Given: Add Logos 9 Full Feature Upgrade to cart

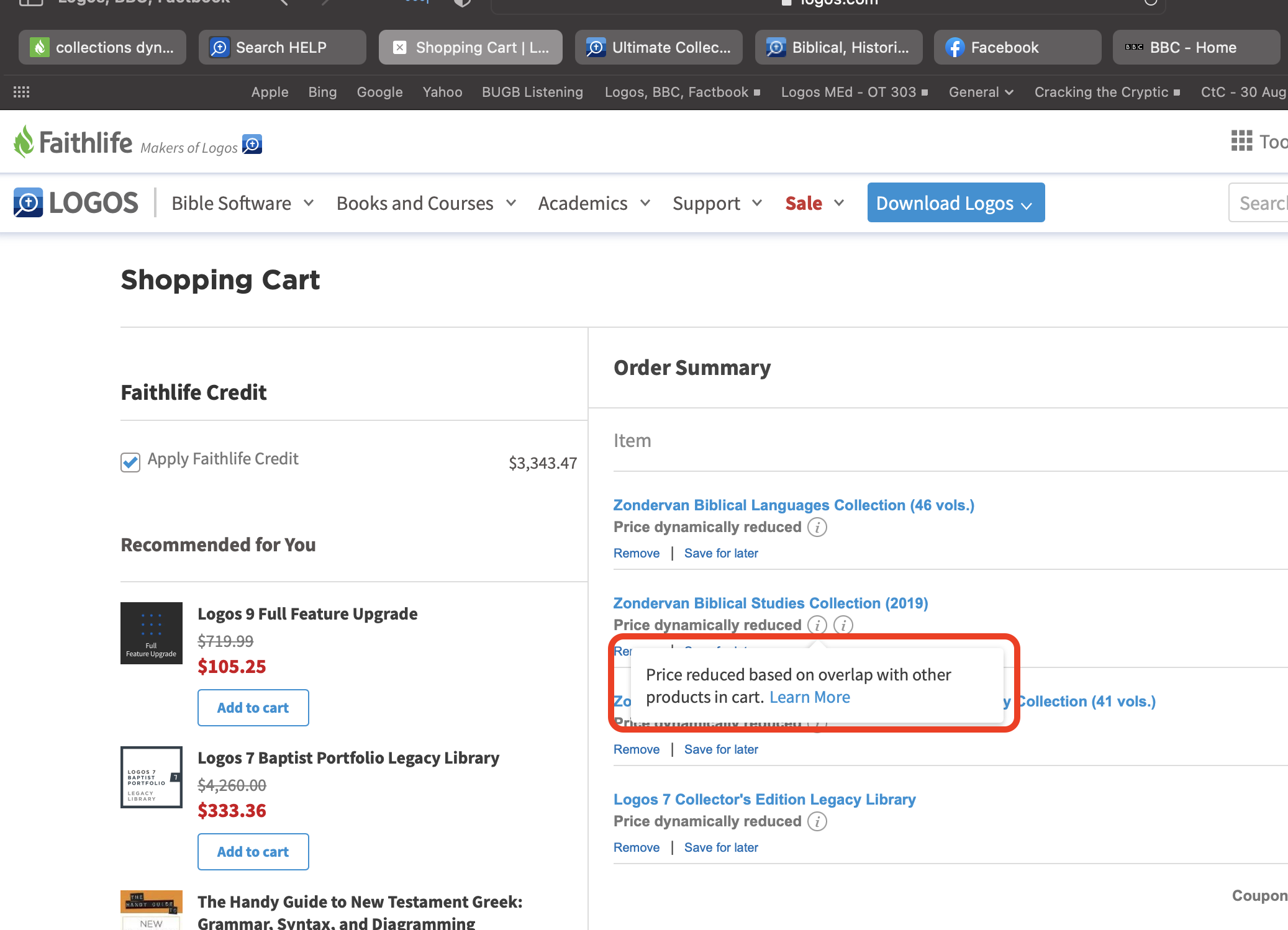Looking at the screenshot, I should (x=253, y=708).
